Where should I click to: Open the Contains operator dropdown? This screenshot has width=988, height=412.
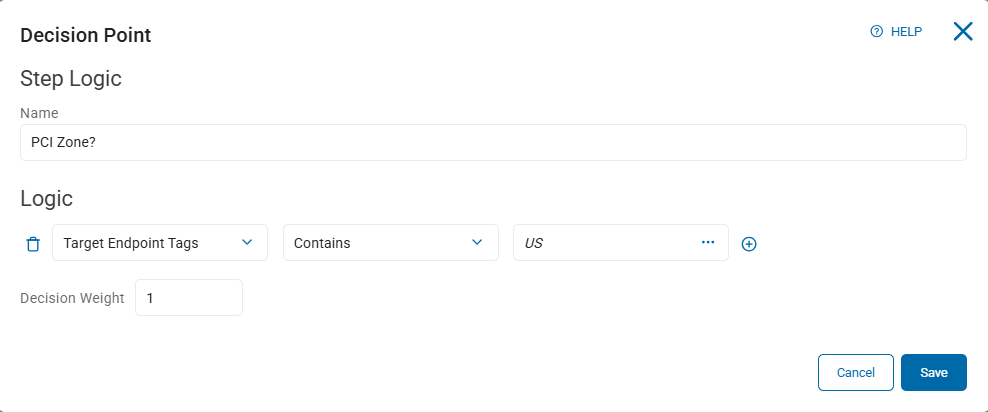point(380,243)
